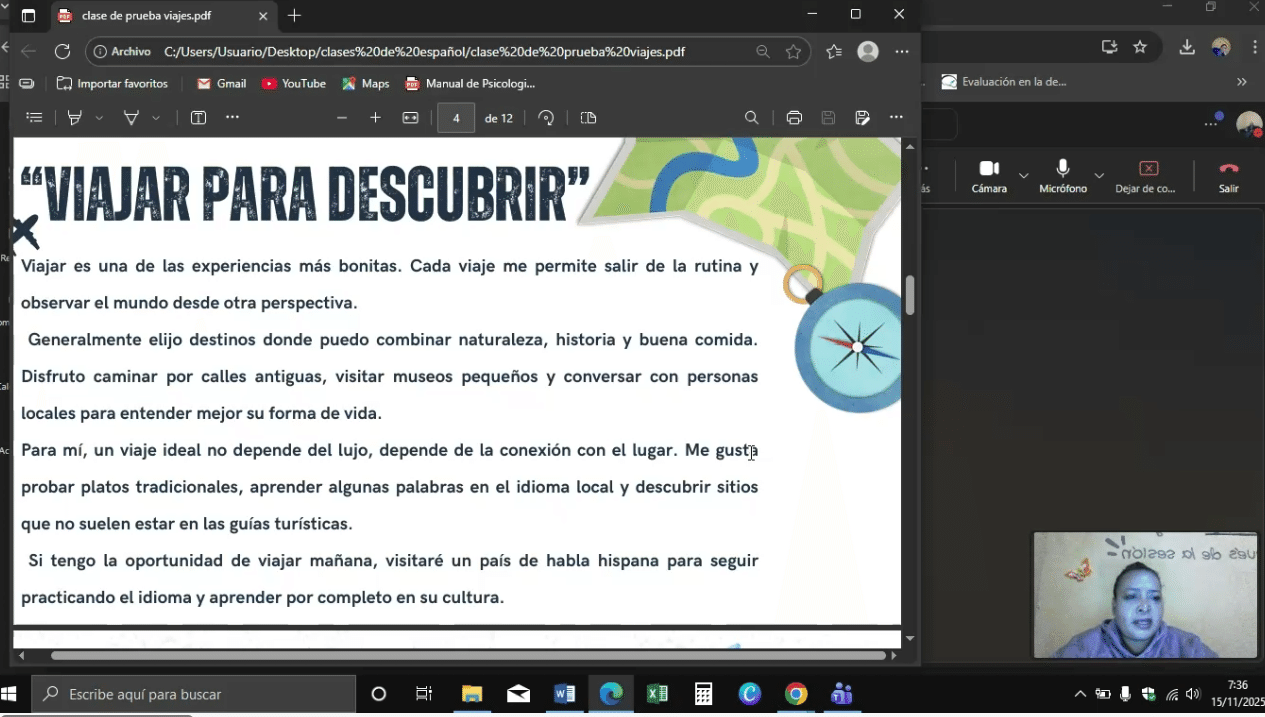Select the 'clase de prueba viajes.pdf' tab
Screen dimensions: 1265x717
pos(160,16)
